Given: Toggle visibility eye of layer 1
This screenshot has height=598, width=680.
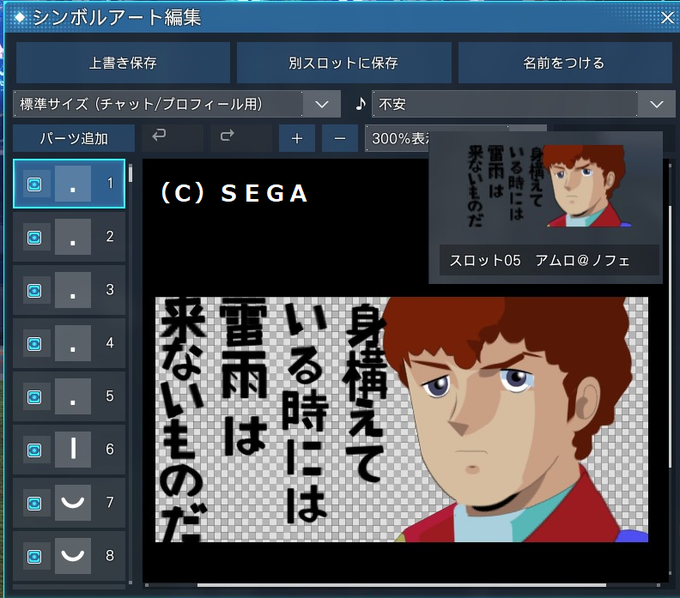Looking at the screenshot, I should pos(34,184).
